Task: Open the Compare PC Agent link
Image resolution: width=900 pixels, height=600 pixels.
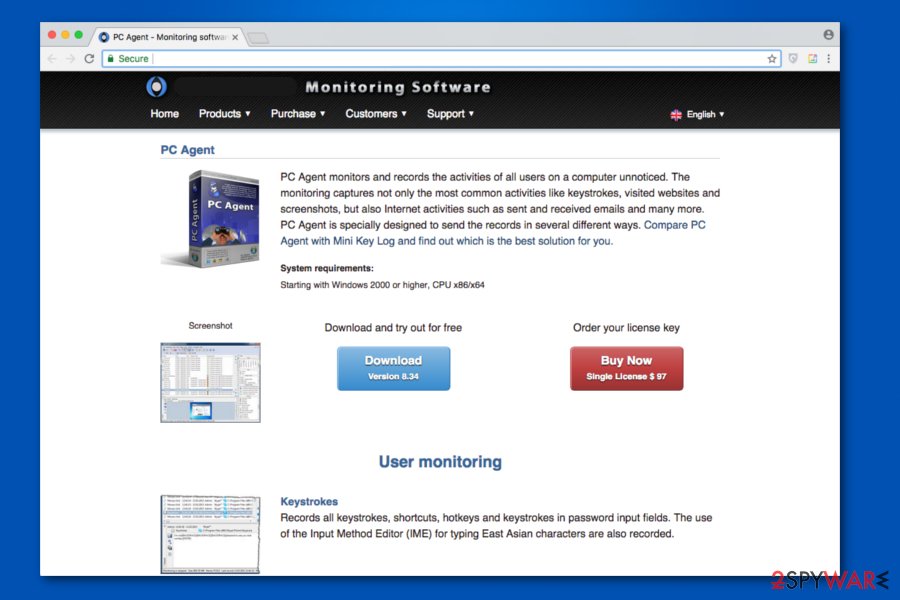Action: 675,225
